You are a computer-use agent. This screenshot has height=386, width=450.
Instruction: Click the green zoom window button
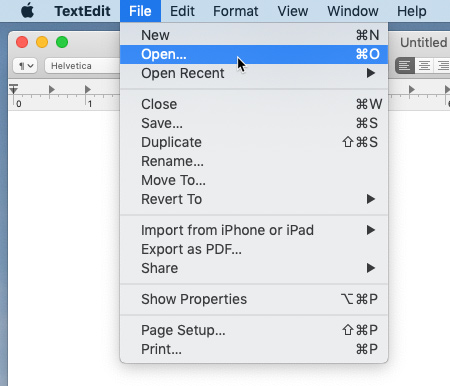coord(62,42)
